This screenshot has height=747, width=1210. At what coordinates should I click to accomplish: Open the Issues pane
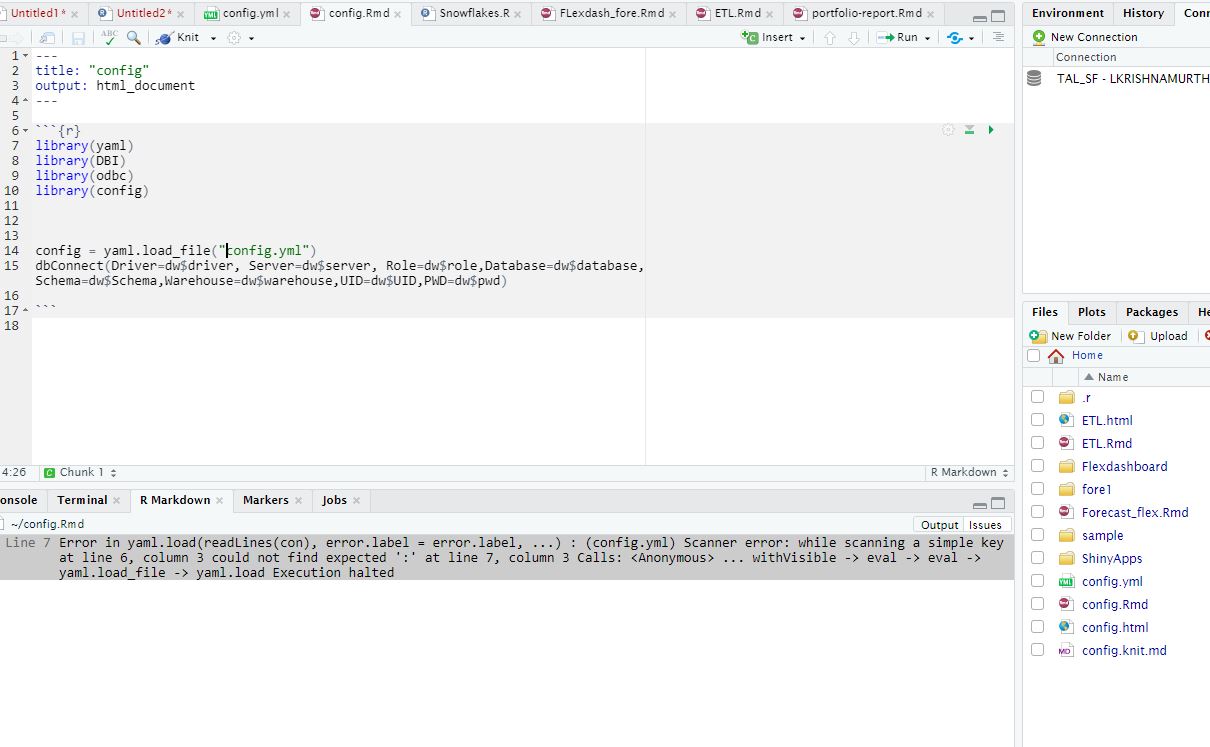985,524
